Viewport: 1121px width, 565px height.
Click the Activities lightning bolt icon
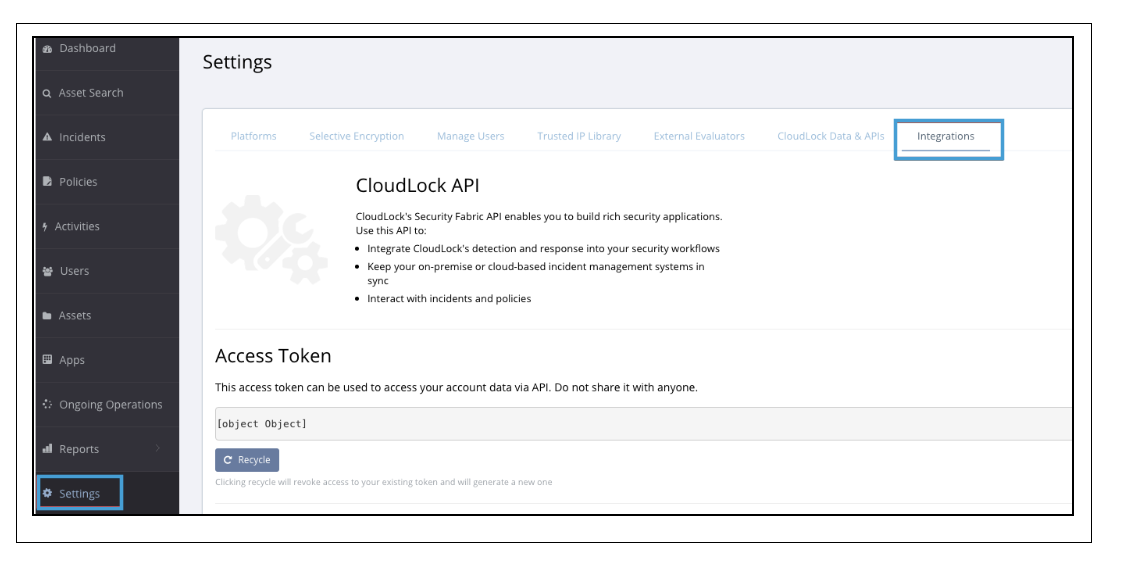[x=45, y=227]
